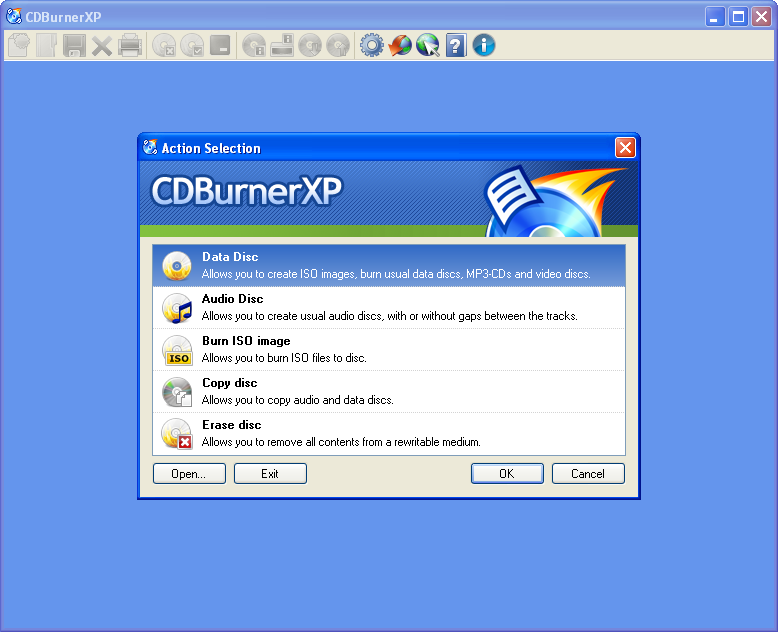
Task: Click the gray X delete icon in toolbar
Action: click(102, 45)
